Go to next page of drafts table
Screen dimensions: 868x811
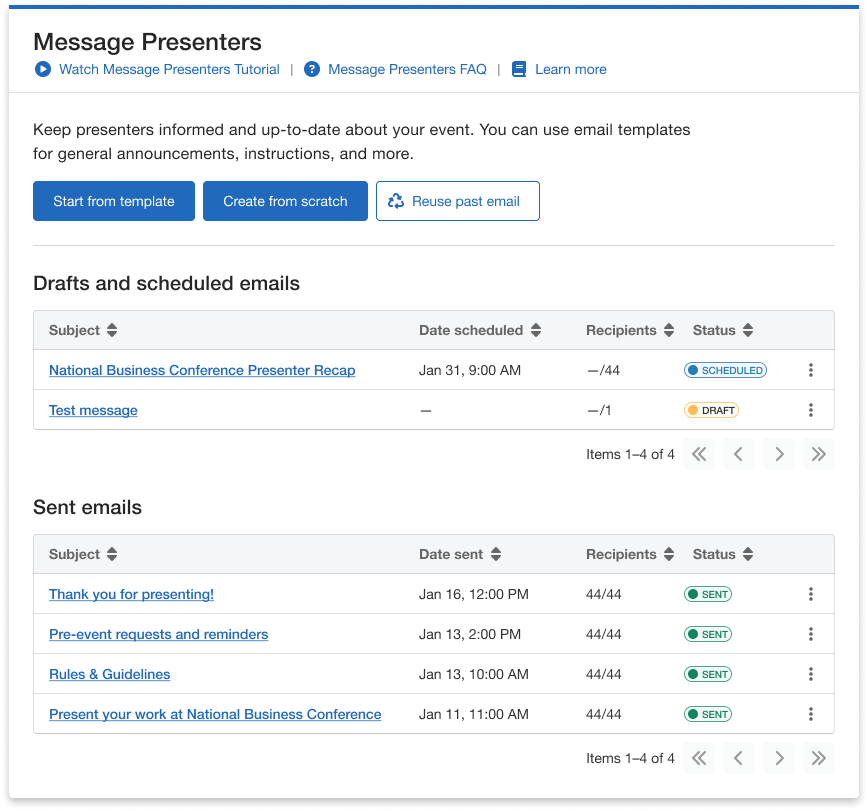point(778,454)
